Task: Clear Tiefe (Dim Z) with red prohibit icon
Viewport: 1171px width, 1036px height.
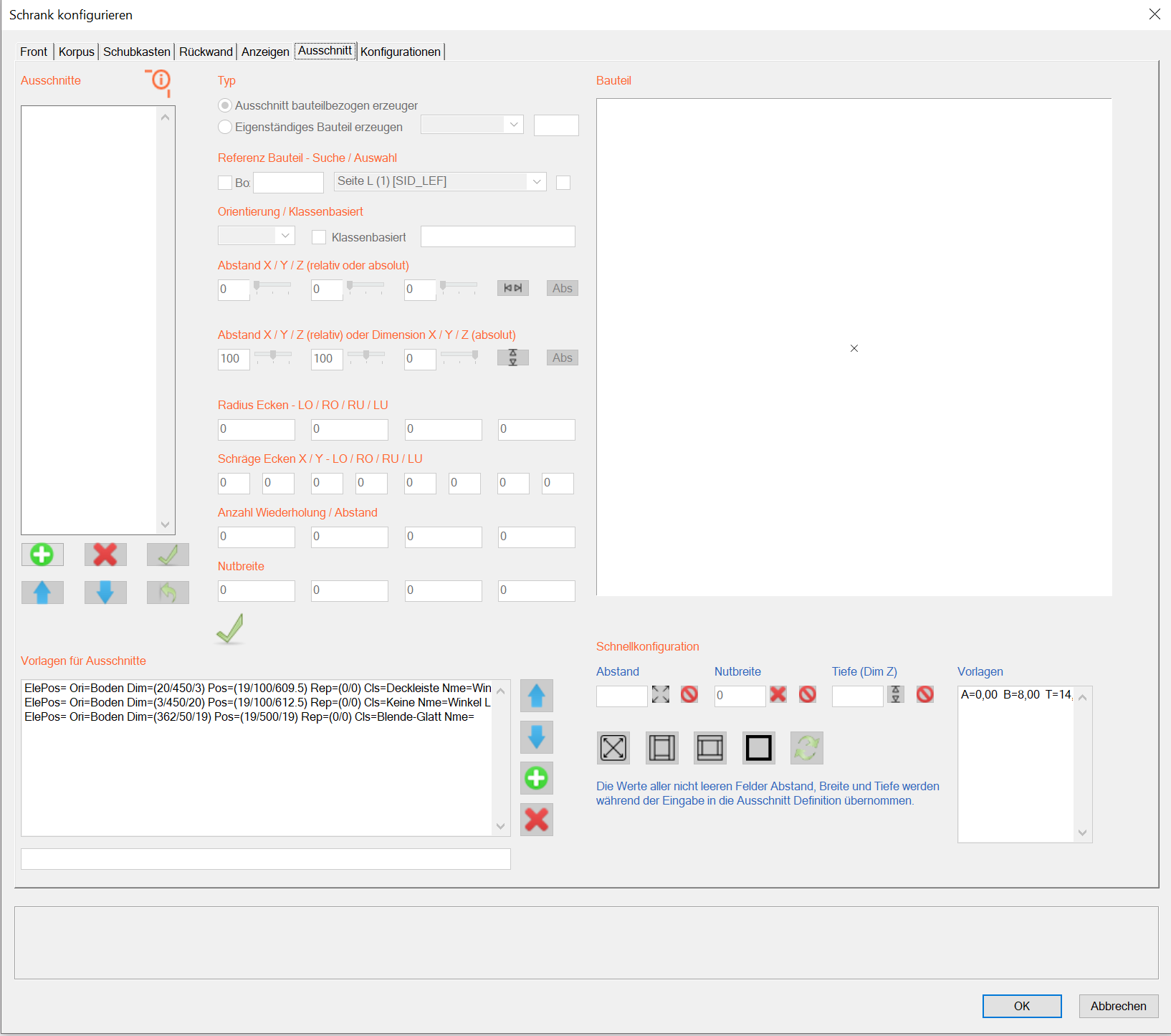Action: 924,694
